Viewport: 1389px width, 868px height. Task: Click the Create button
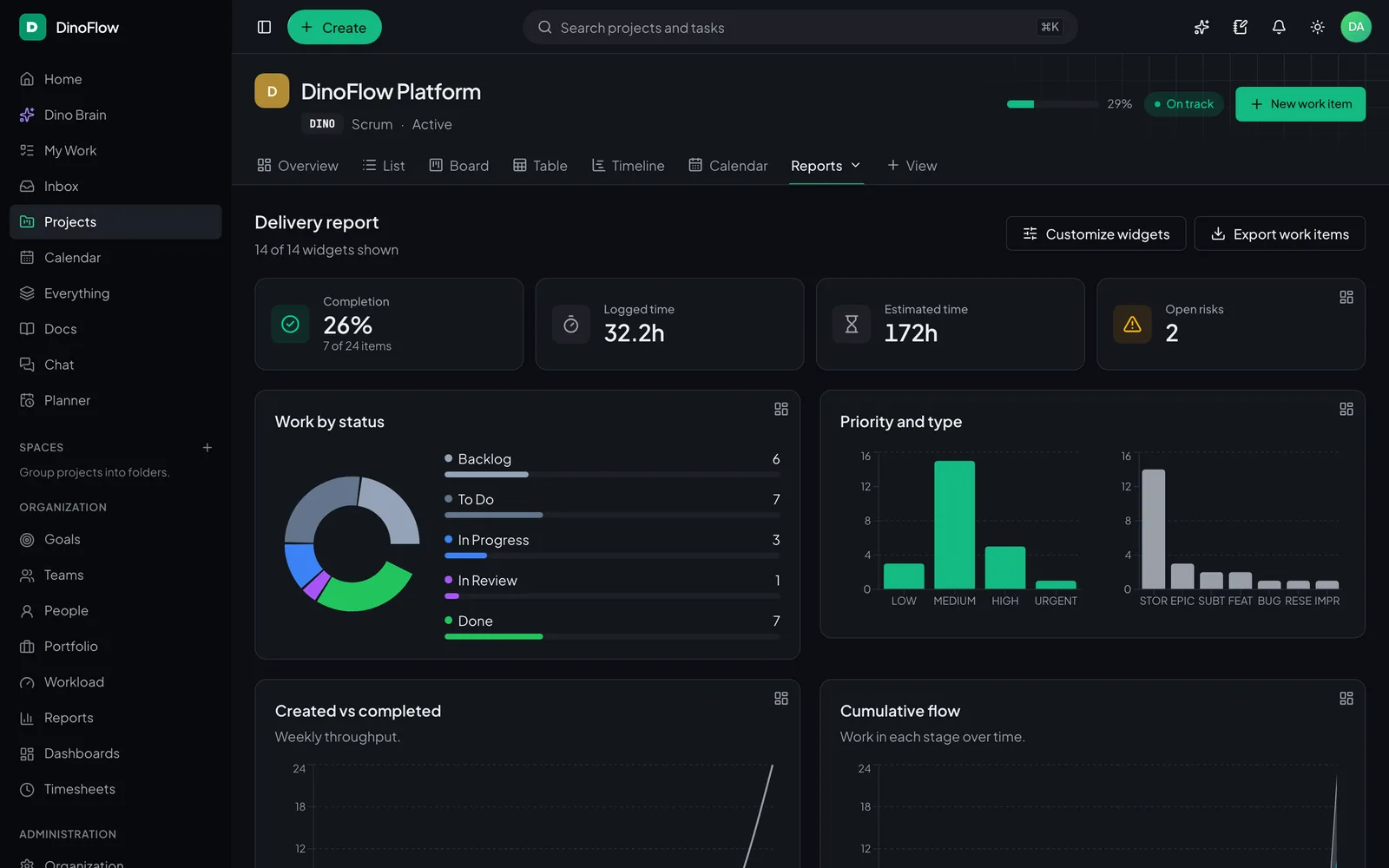334,27
